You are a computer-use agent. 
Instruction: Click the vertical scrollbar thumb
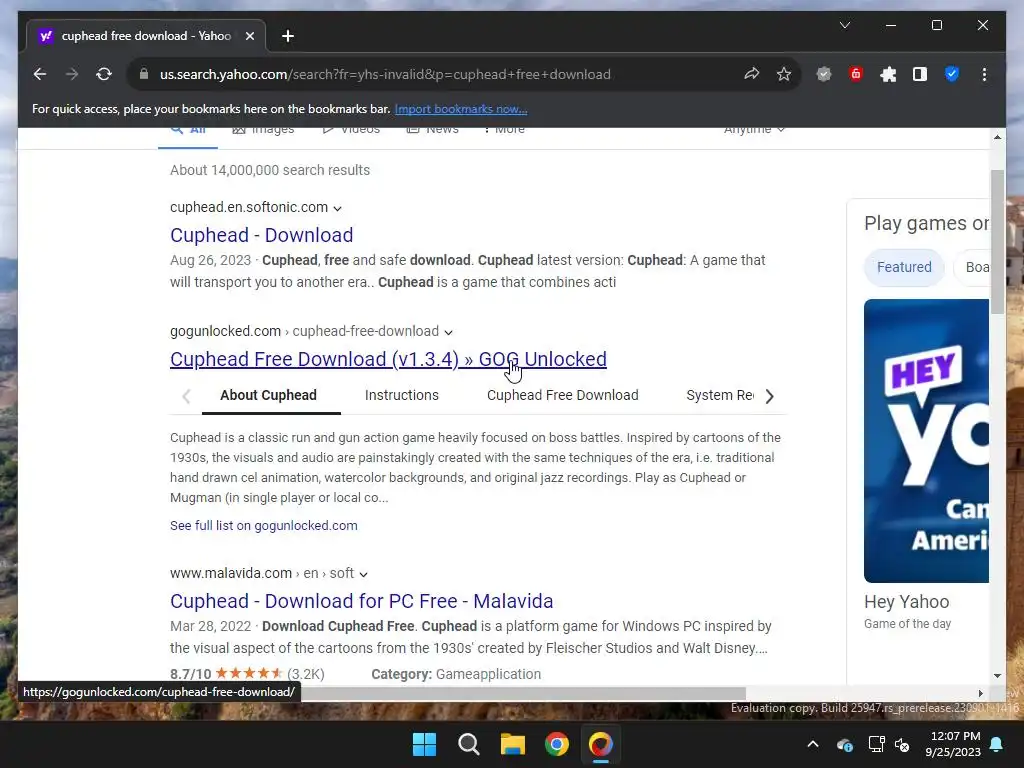point(997,242)
